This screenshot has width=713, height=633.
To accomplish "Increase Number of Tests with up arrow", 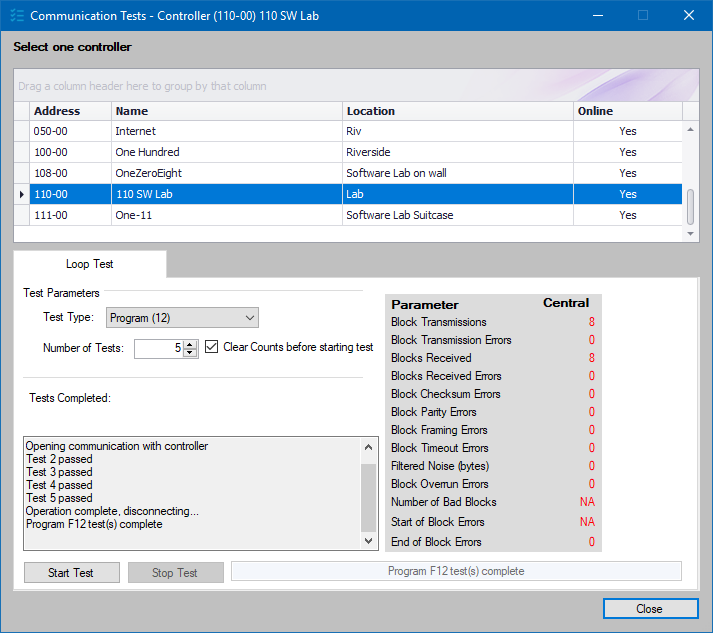I will (190, 344).
